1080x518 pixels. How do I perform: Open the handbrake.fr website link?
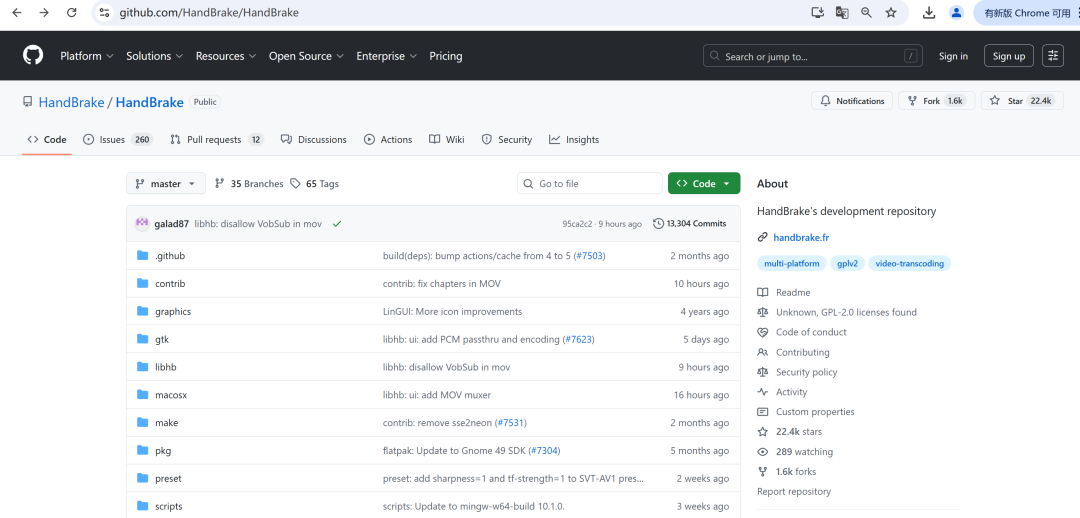pos(800,238)
